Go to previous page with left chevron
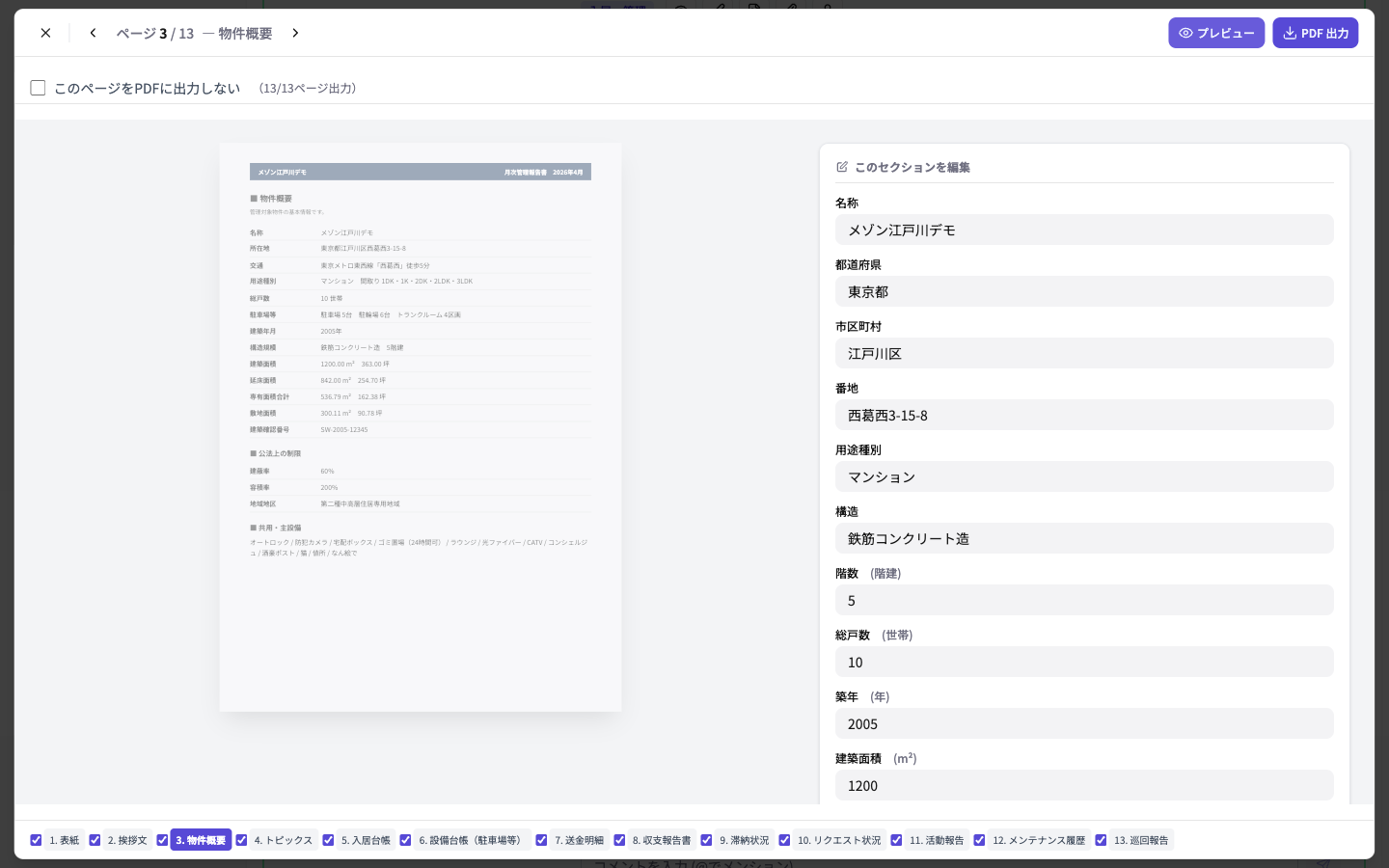The width and height of the screenshot is (1389, 868). click(x=93, y=33)
